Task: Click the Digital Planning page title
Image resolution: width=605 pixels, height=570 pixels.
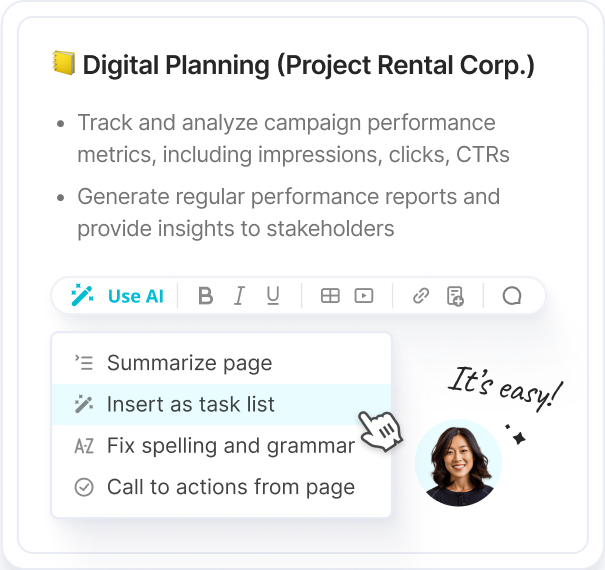Action: point(308,66)
